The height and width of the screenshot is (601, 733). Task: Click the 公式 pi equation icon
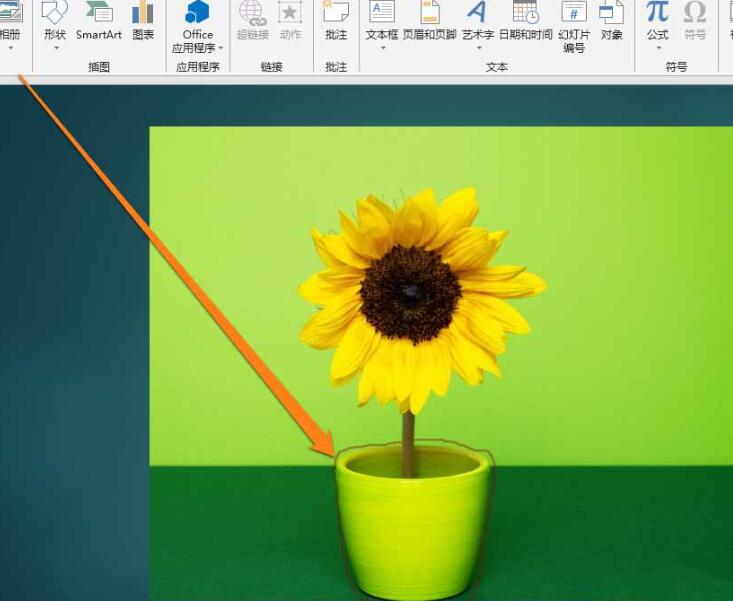point(657,14)
